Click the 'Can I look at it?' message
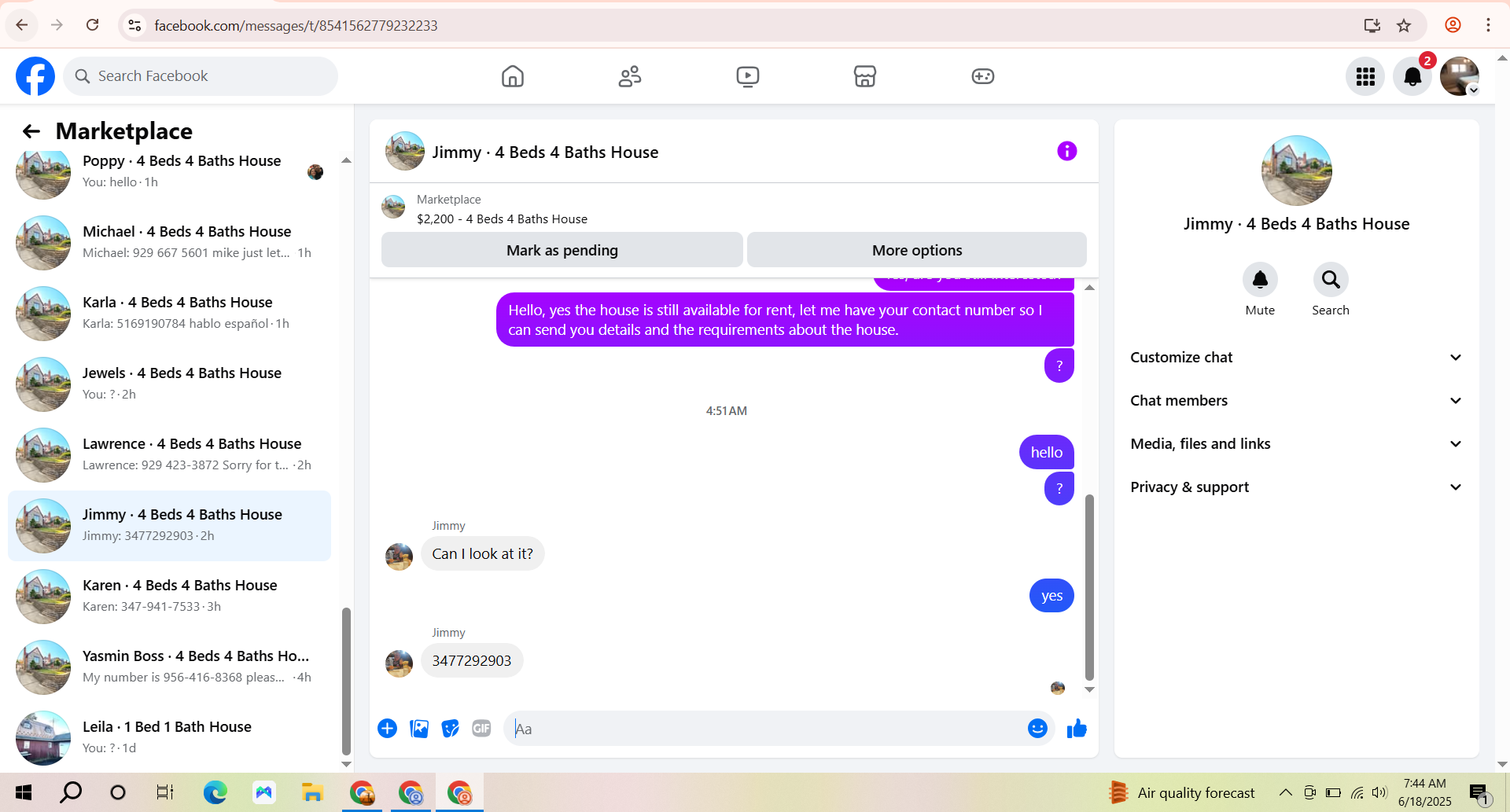This screenshot has height=812, width=1510. coord(482,554)
